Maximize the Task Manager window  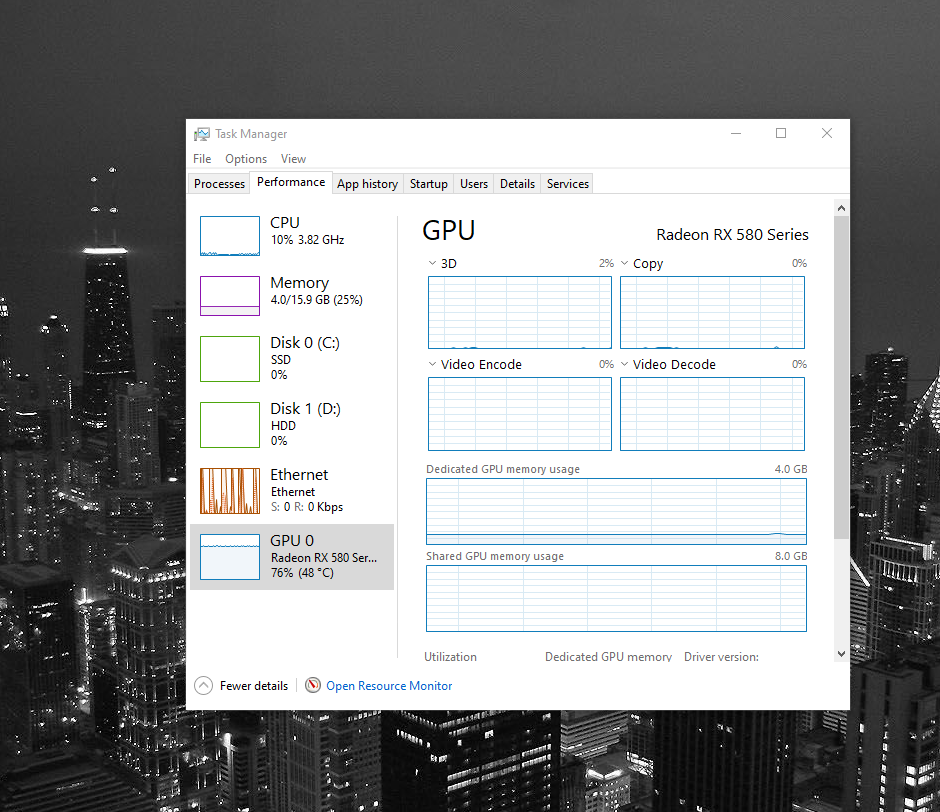pyautogui.click(x=781, y=133)
